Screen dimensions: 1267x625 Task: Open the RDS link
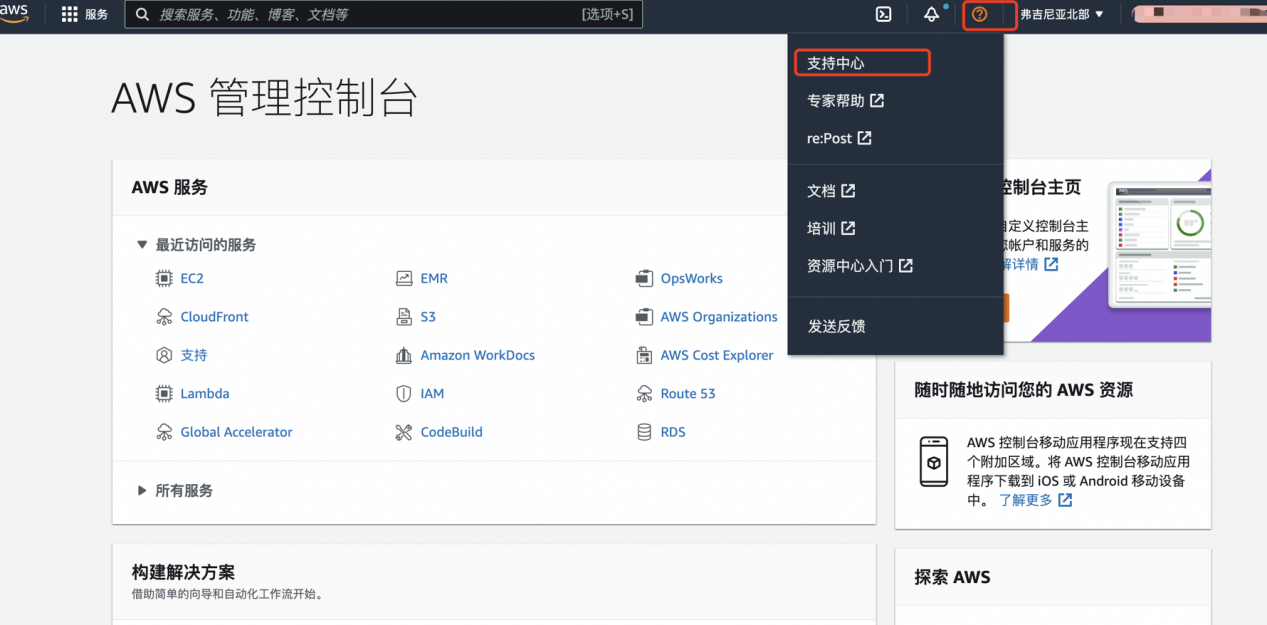(x=673, y=432)
